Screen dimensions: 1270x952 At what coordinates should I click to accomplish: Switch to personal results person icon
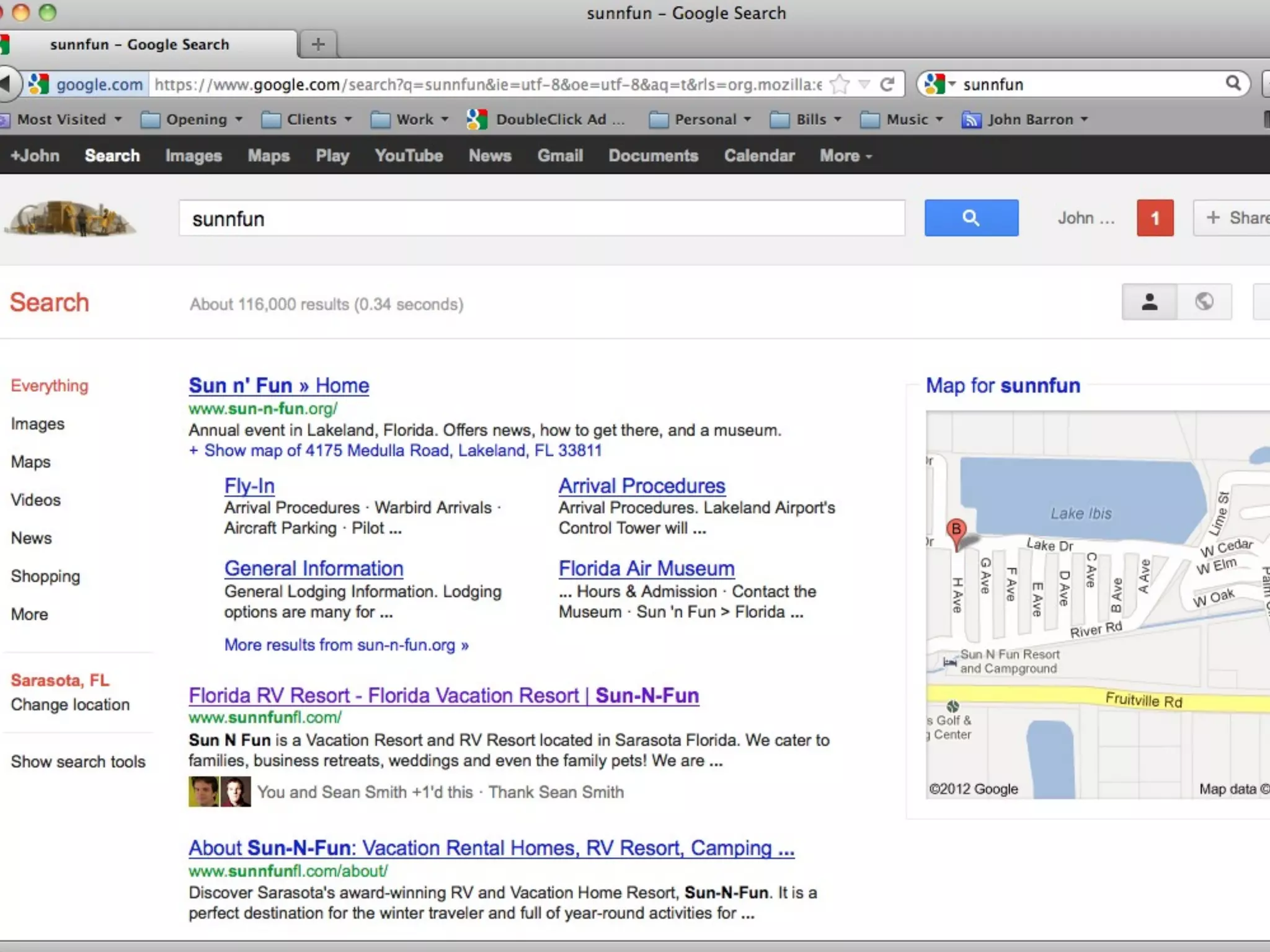1149,302
